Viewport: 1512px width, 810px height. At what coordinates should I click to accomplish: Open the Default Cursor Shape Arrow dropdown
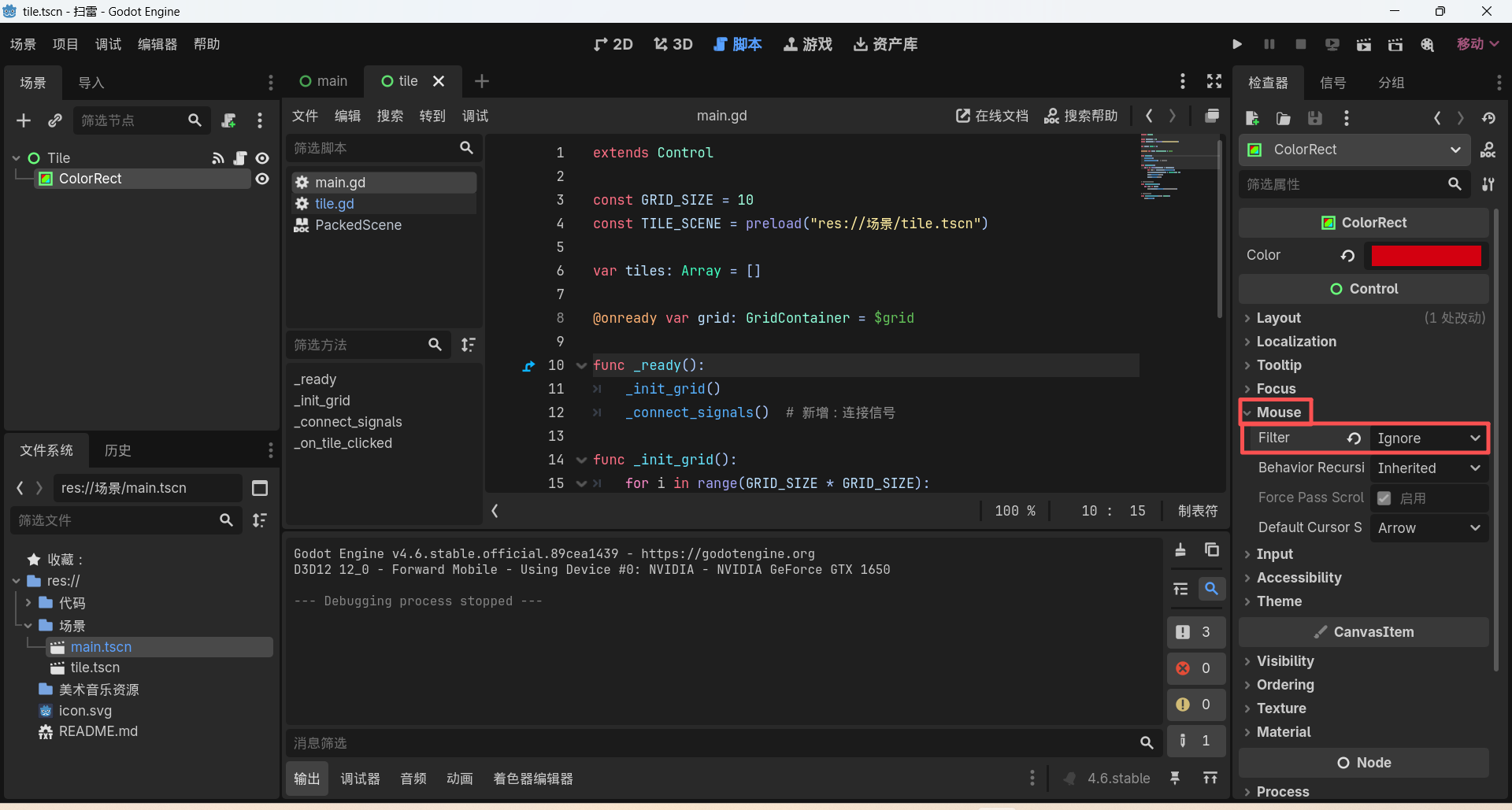(1429, 528)
